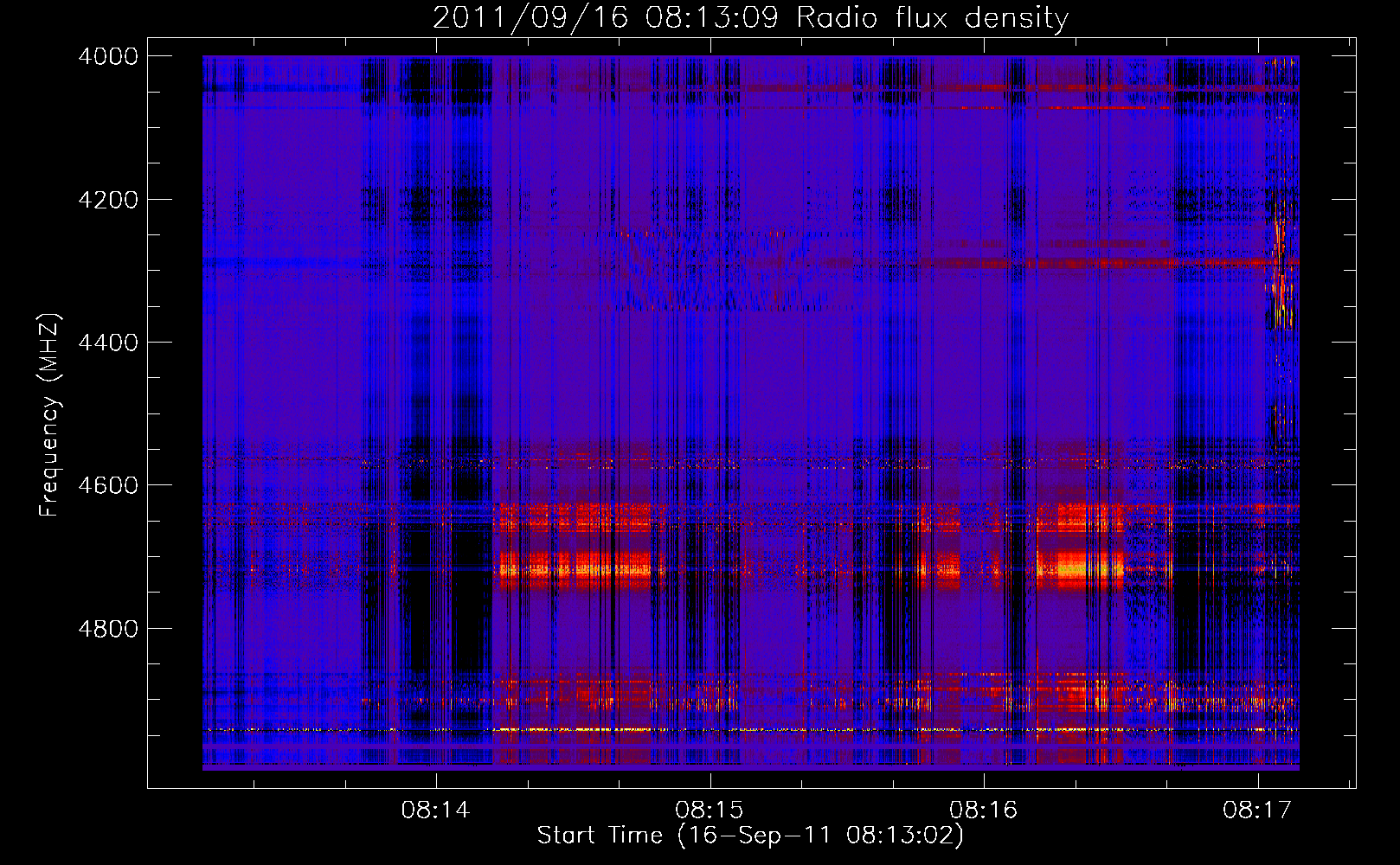This screenshot has height=865, width=1400.
Task: Click the 08:14 time axis label
Action: 435,811
